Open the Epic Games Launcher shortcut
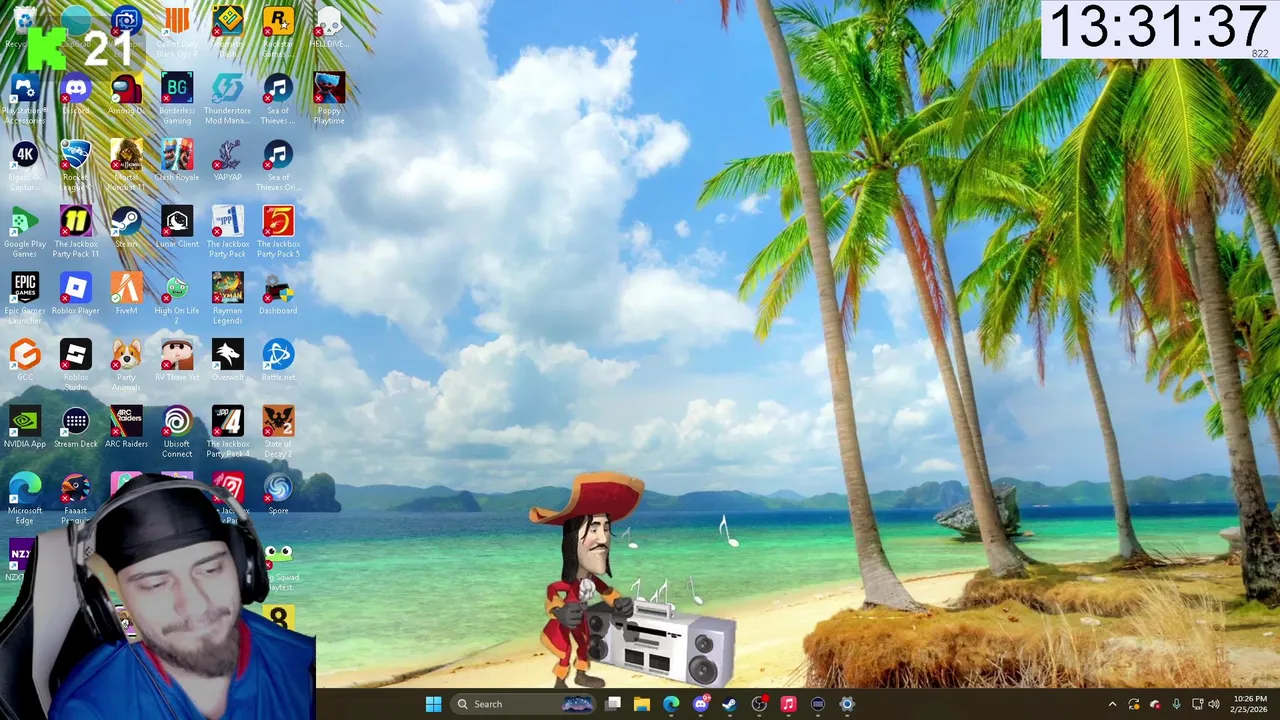The image size is (1280, 720). click(25, 299)
